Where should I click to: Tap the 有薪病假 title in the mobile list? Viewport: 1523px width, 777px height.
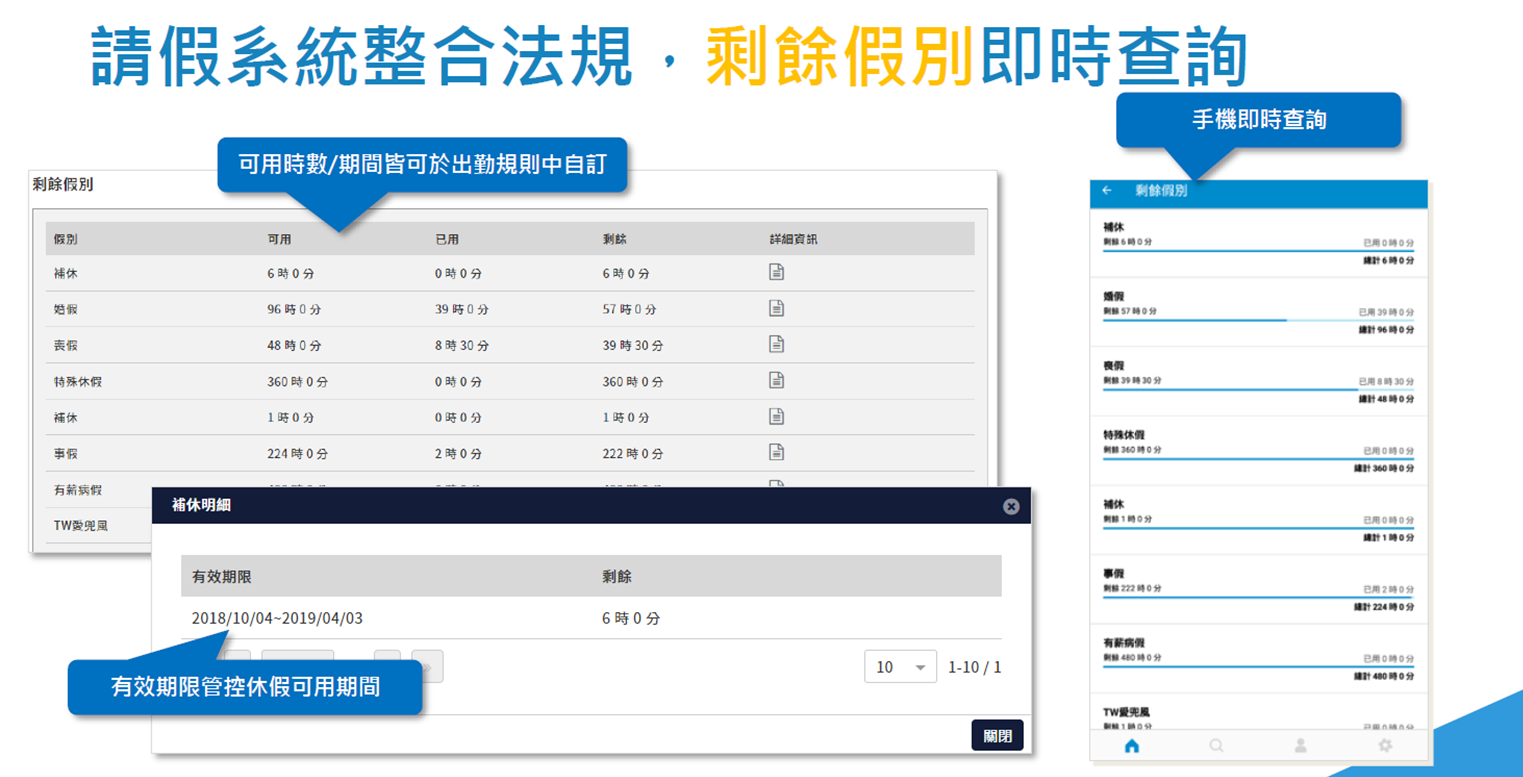tap(1124, 643)
